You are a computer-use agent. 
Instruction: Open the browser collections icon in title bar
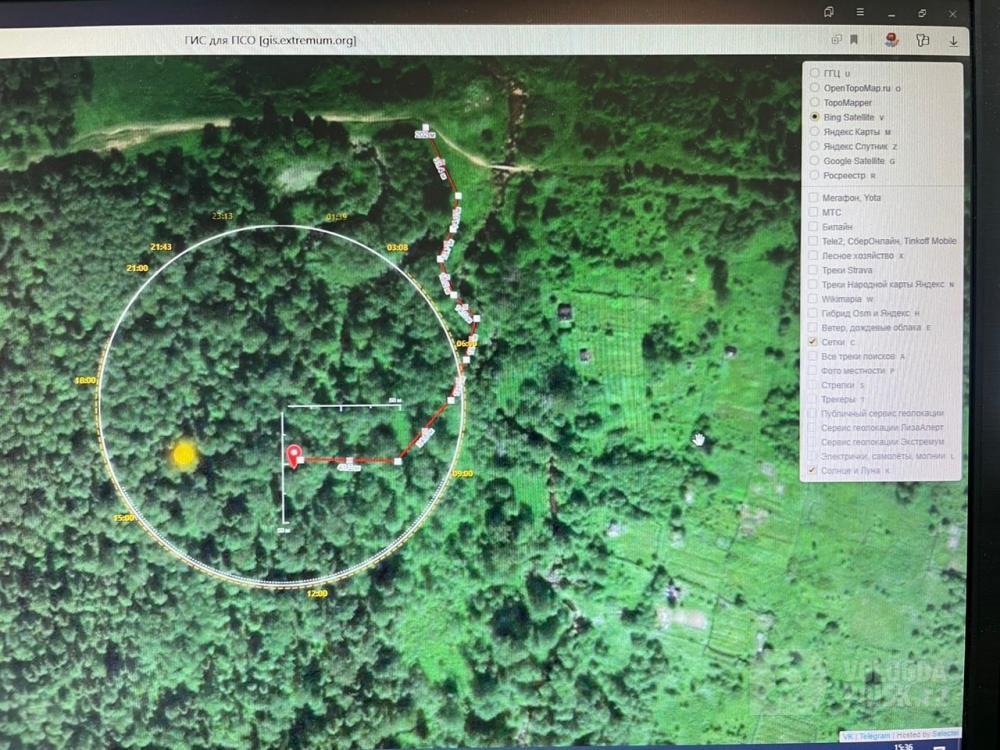(828, 12)
